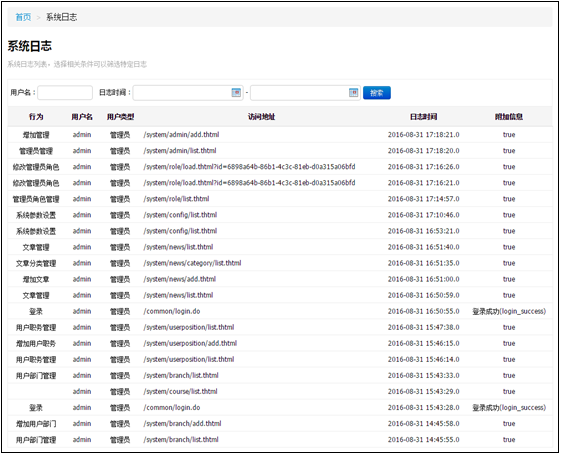Click the 访问地址 column header
This screenshot has width=561, height=455.
[x=262, y=117]
